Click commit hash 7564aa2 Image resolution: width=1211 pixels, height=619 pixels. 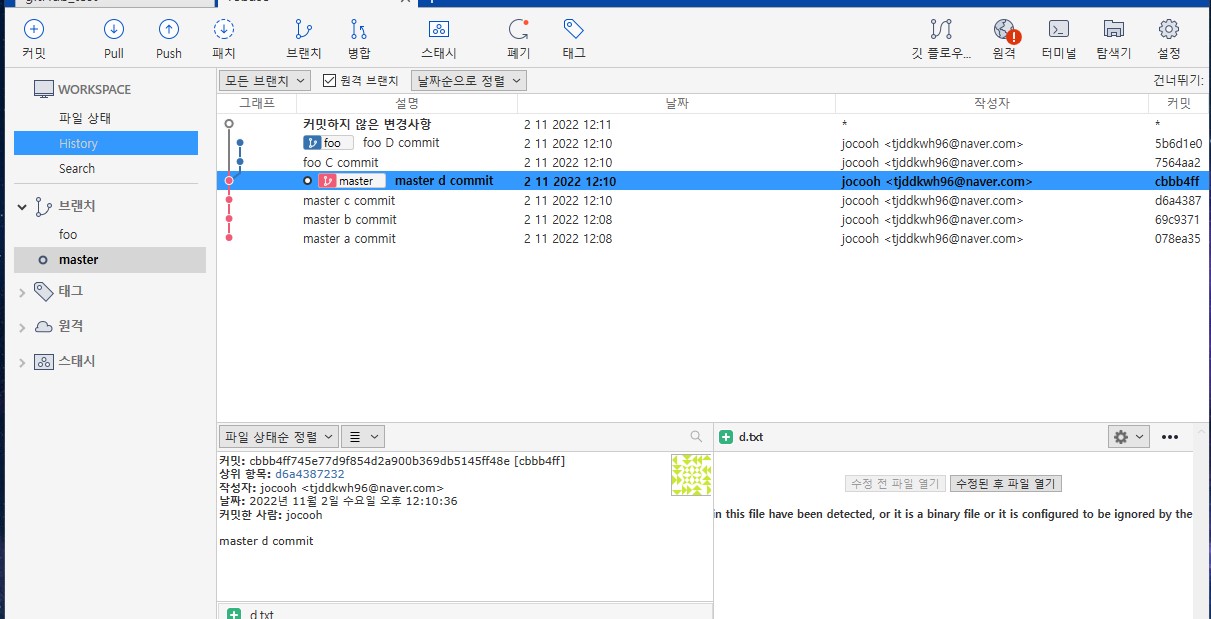tap(1178, 162)
